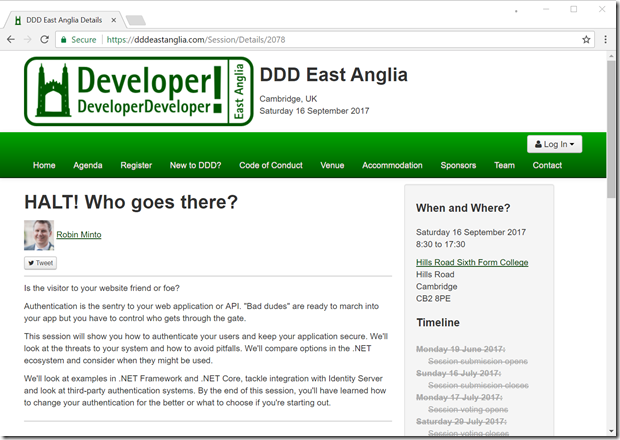This screenshot has width=620, height=440.
Task: Click 'Is the visitor to your website friend or foe?'
Action: point(102,288)
